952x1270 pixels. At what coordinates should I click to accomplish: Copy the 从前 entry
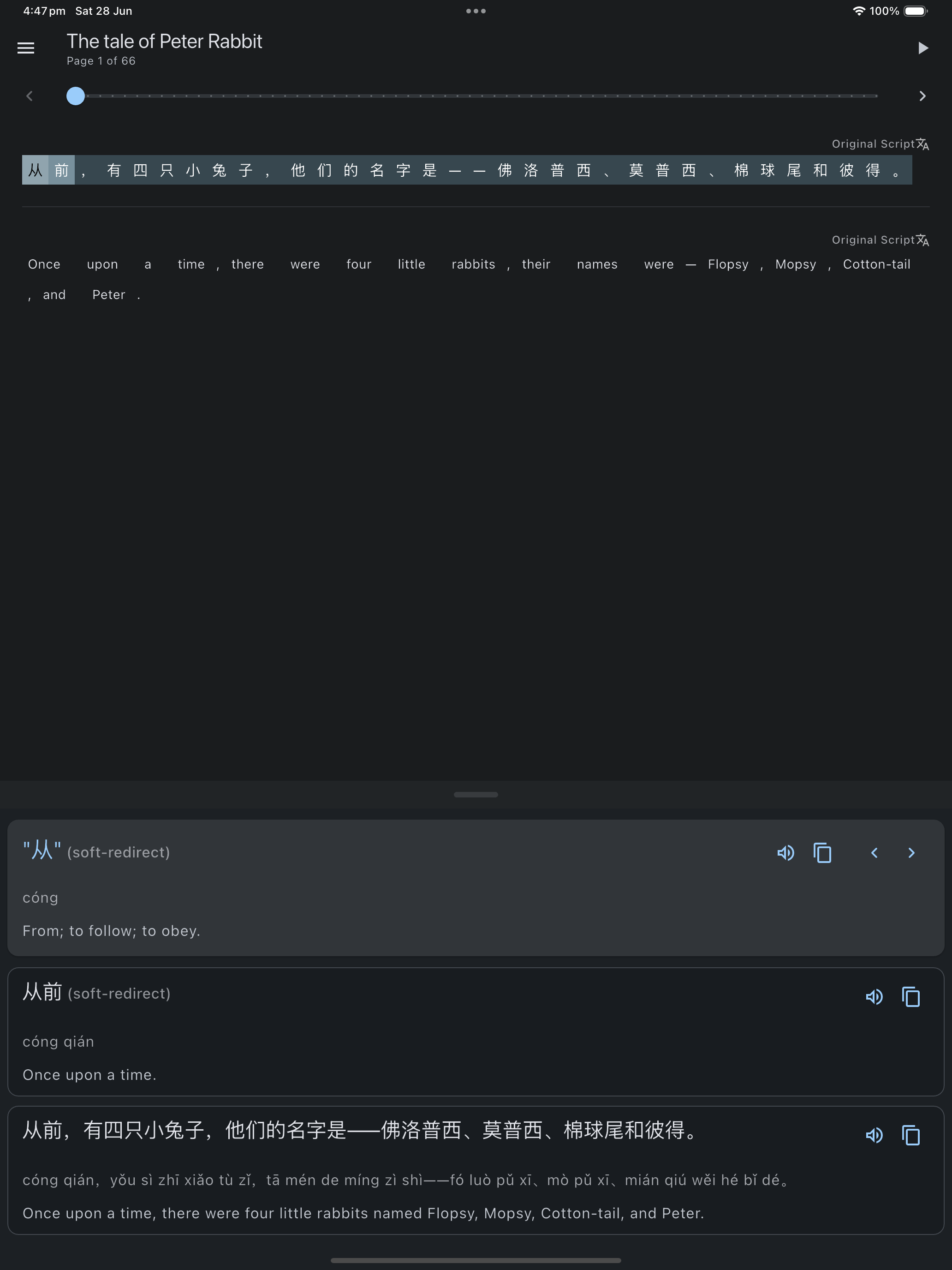tap(910, 996)
